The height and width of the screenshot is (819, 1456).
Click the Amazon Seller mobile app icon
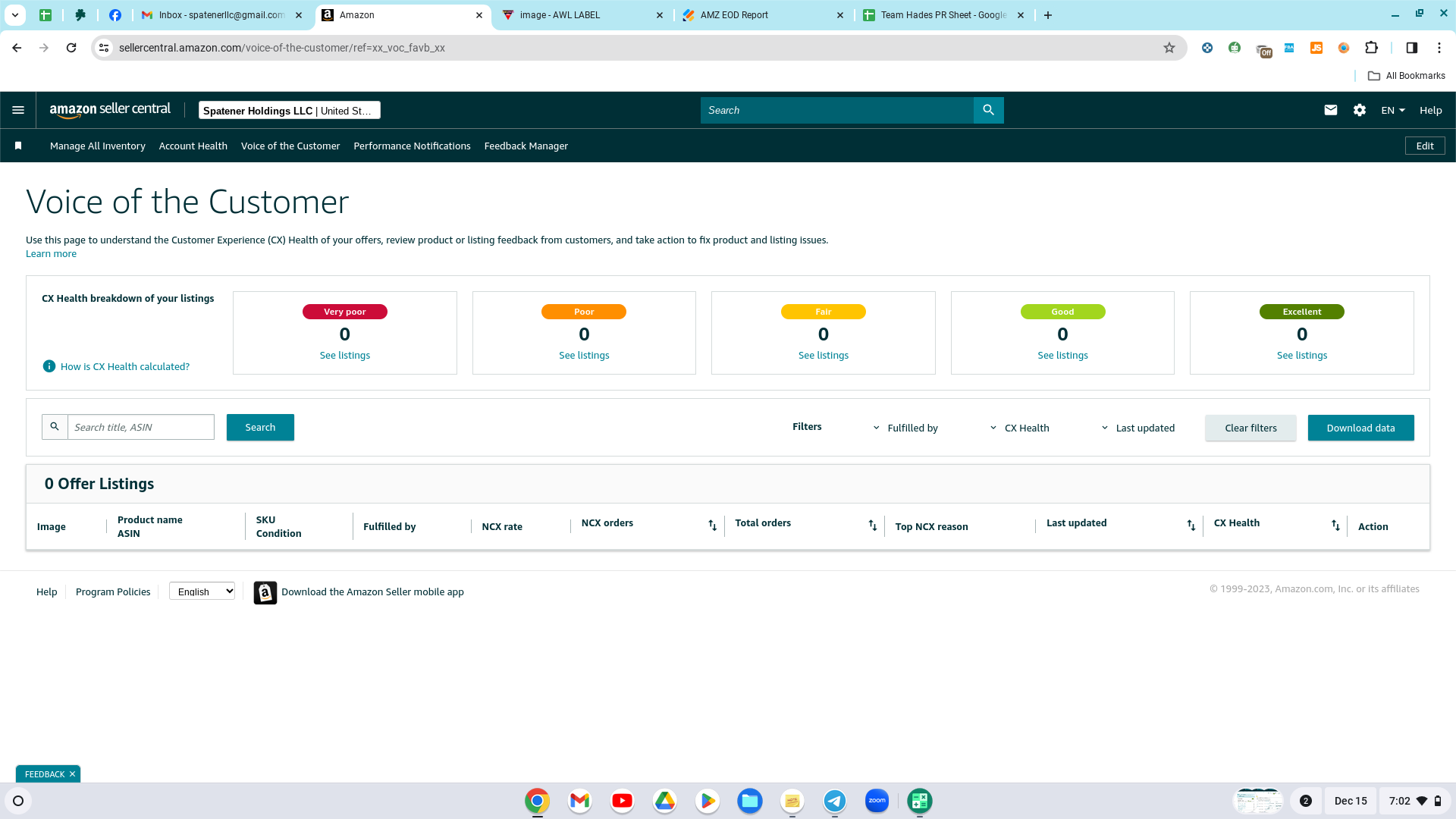265,592
